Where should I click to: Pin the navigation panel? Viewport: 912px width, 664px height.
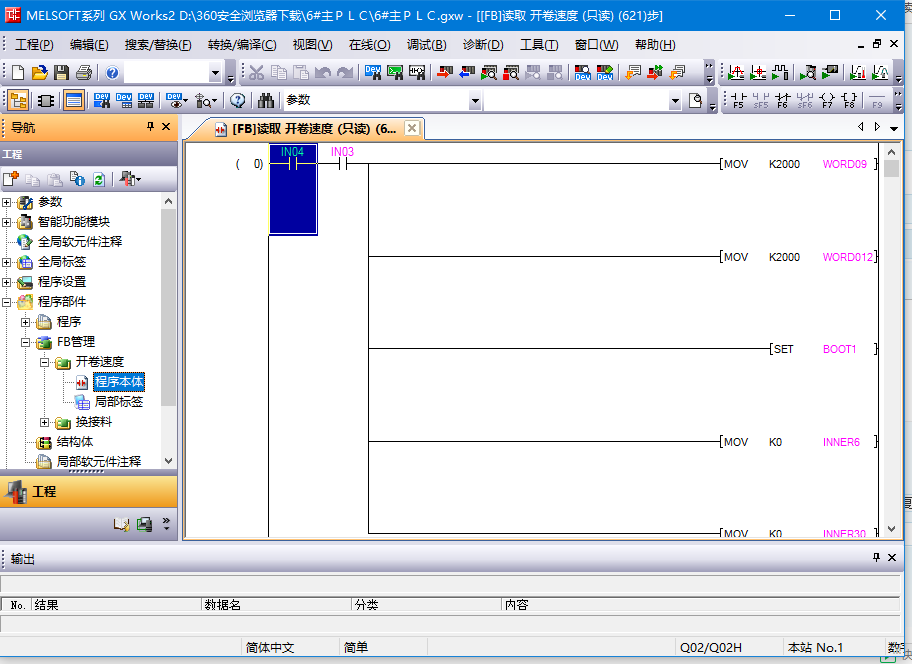(151, 127)
